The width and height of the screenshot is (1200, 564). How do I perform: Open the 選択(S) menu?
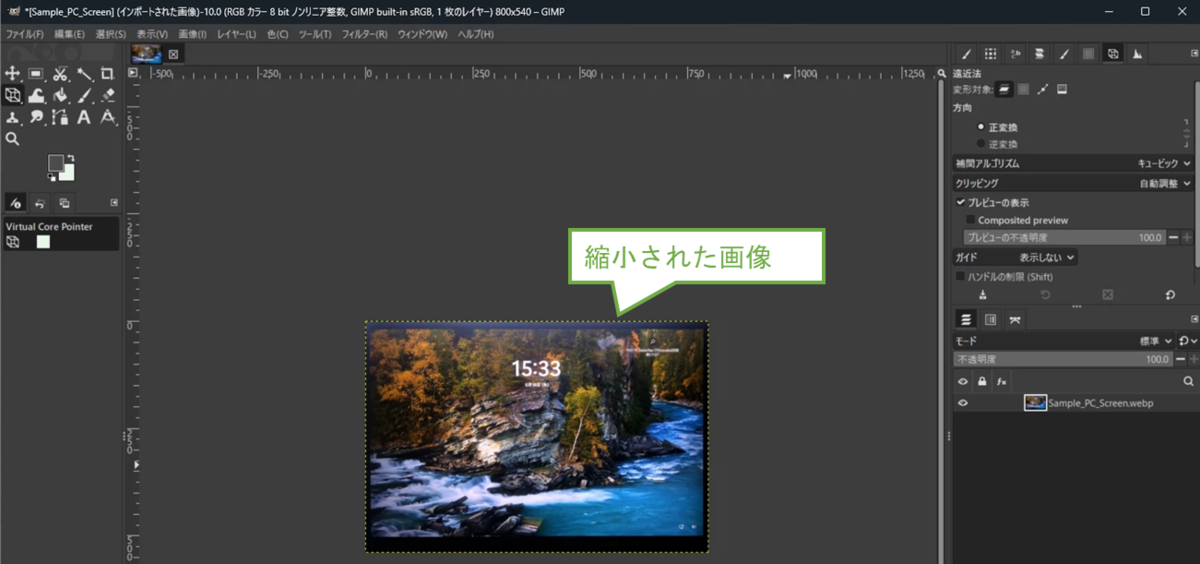pos(110,34)
